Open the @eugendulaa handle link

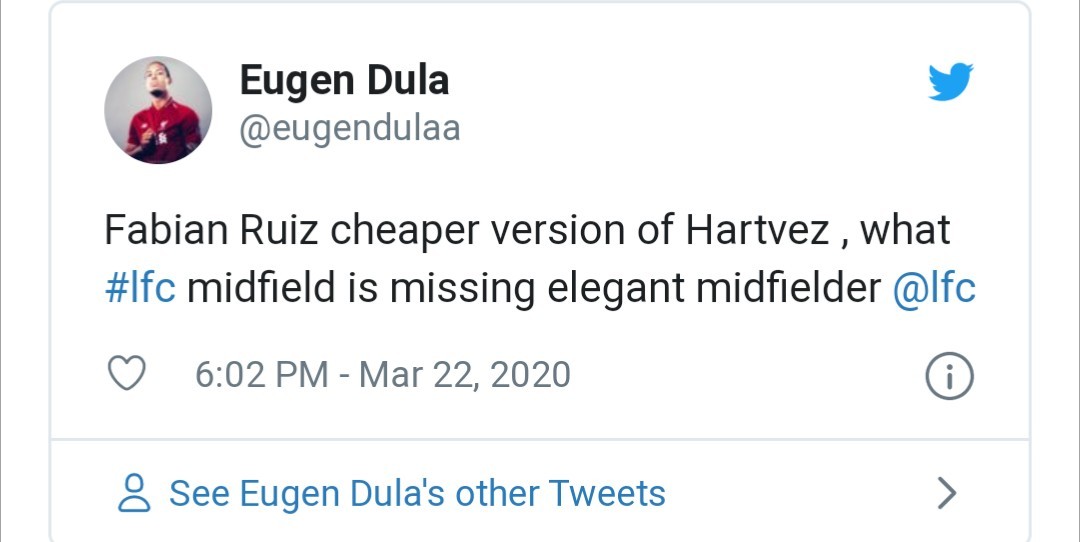tap(350, 128)
